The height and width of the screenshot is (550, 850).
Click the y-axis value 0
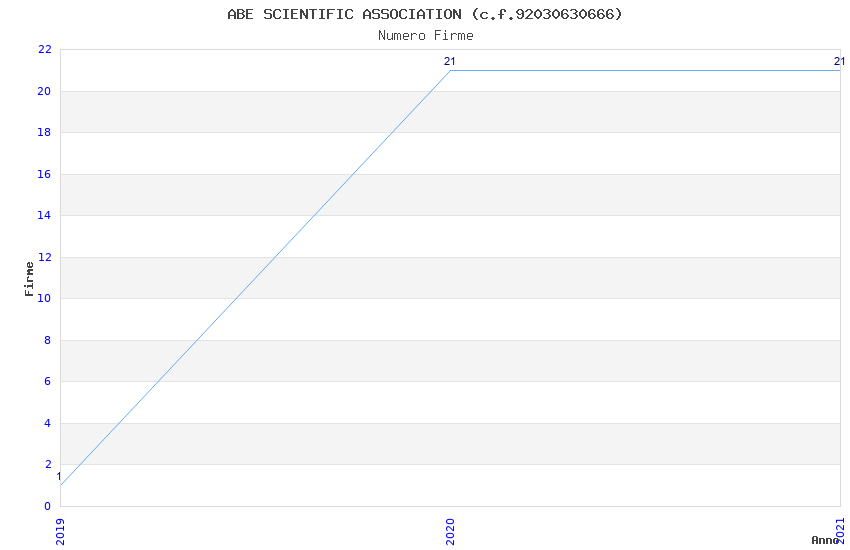tap(48, 506)
